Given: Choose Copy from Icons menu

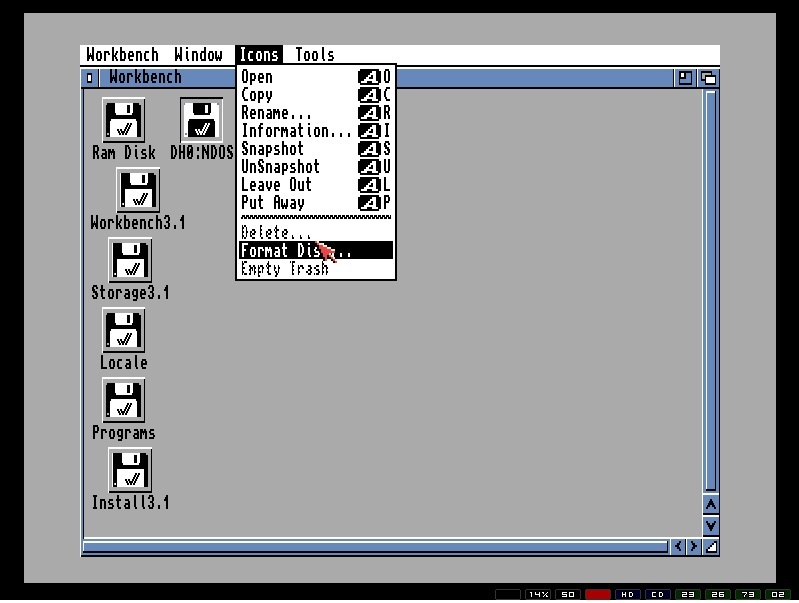Looking at the screenshot, I should tap(316, 95).
